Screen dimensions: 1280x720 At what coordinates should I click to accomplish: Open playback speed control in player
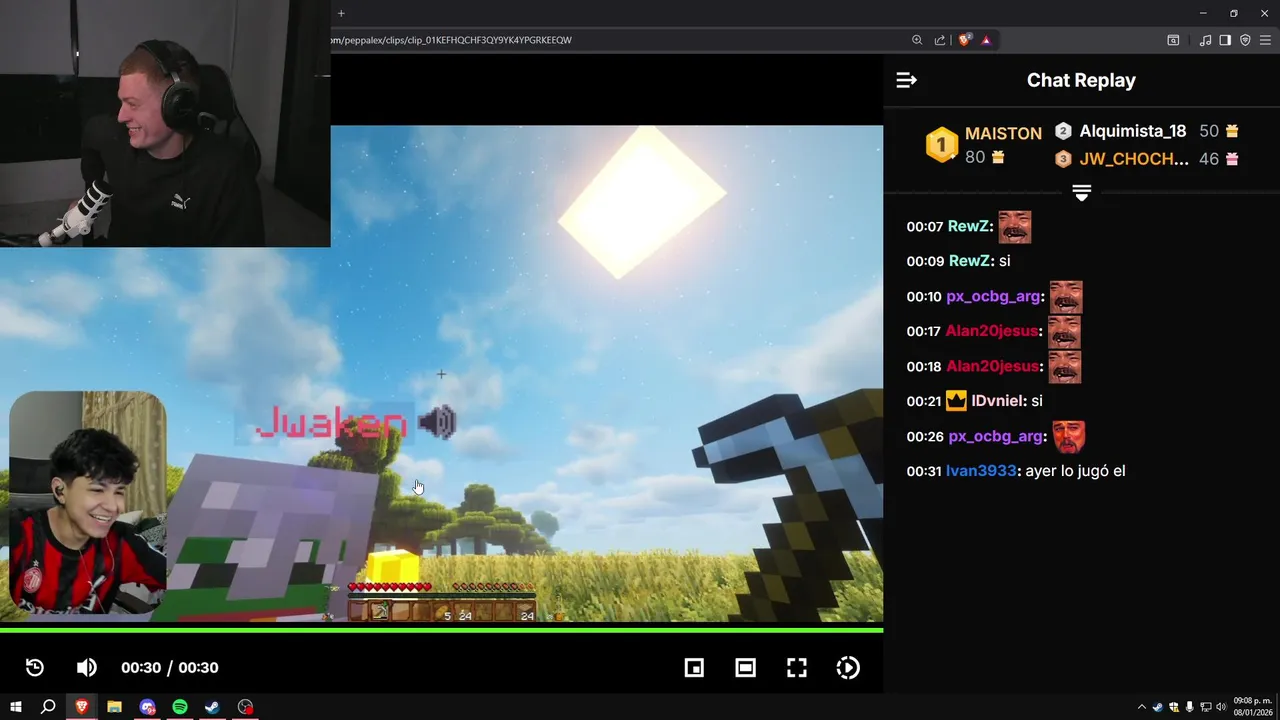click(x=848, y=668)
